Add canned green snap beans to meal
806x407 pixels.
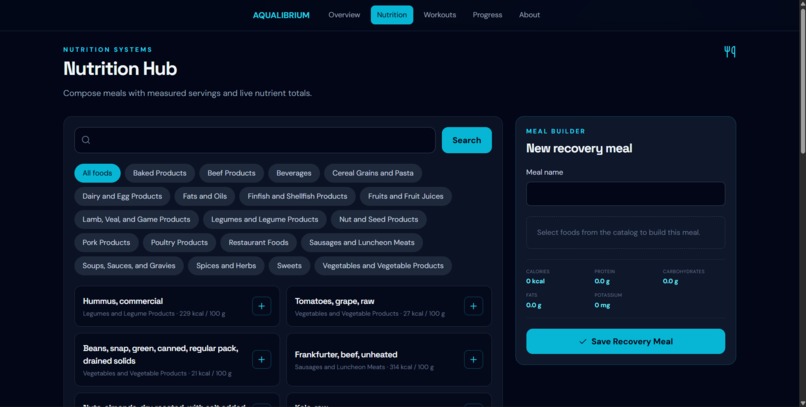pos(261,360)
